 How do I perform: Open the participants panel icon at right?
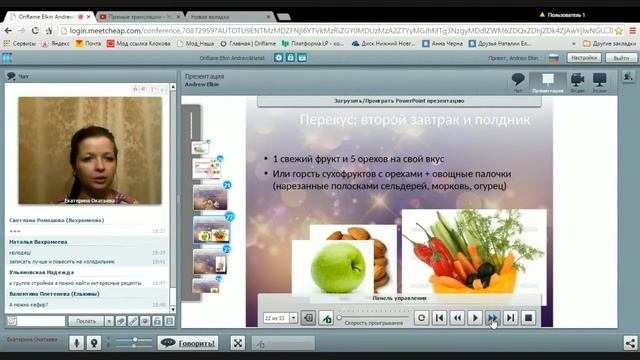pos(628,77)
